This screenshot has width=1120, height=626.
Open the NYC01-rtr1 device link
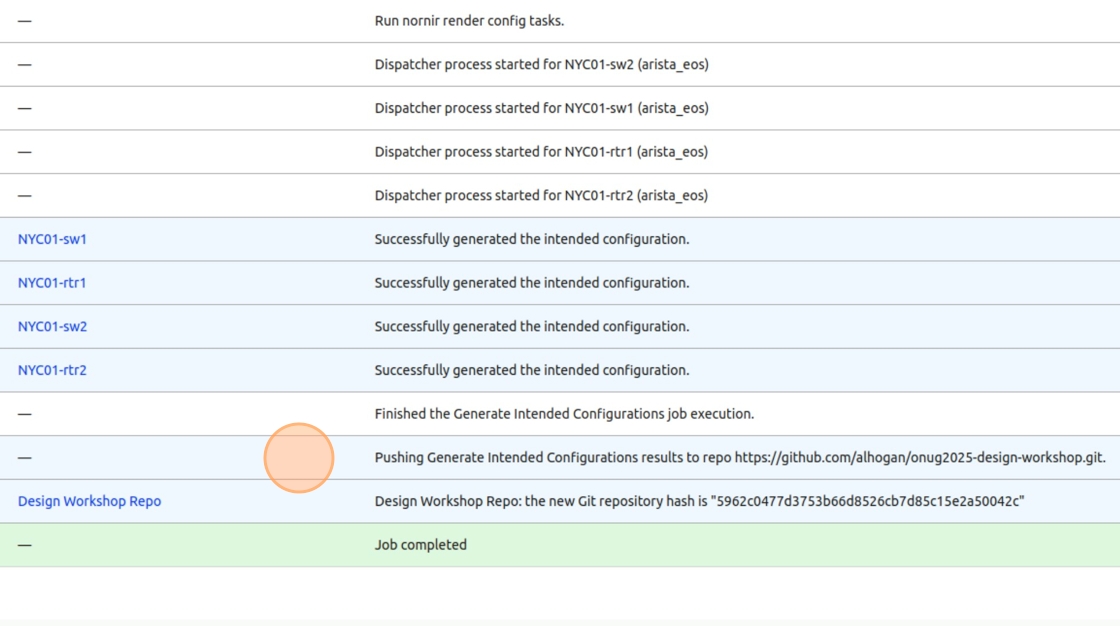click(x=52, y=283)
